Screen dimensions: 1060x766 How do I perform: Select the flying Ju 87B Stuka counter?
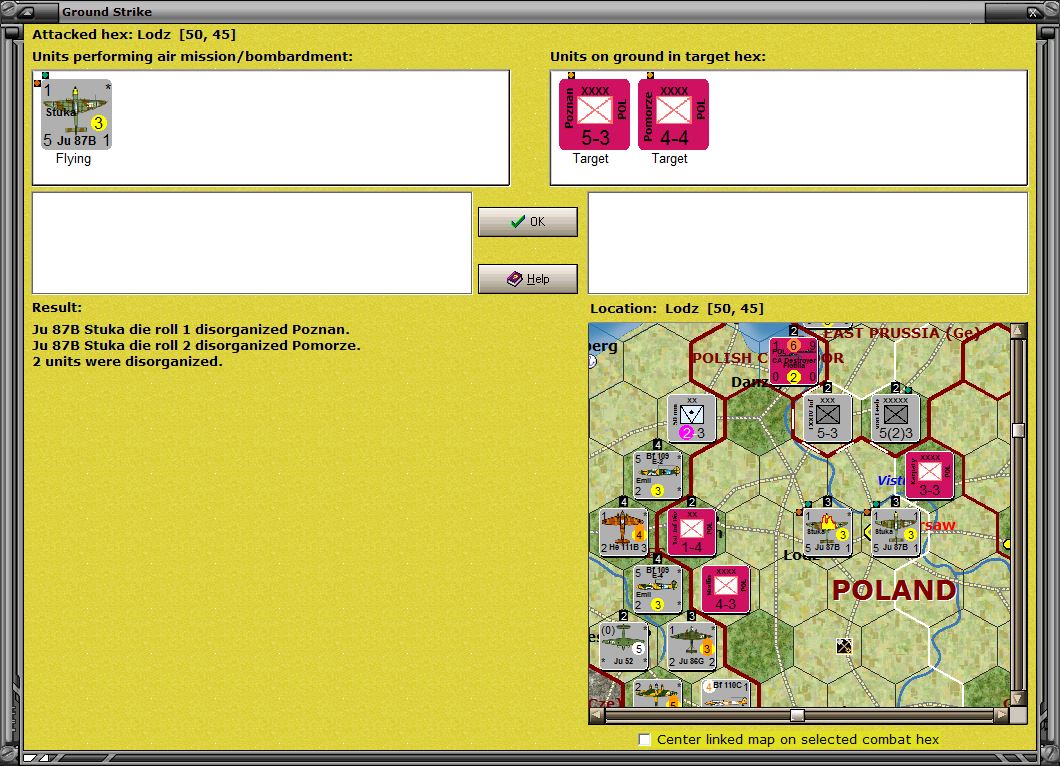[x=76, y=114]
